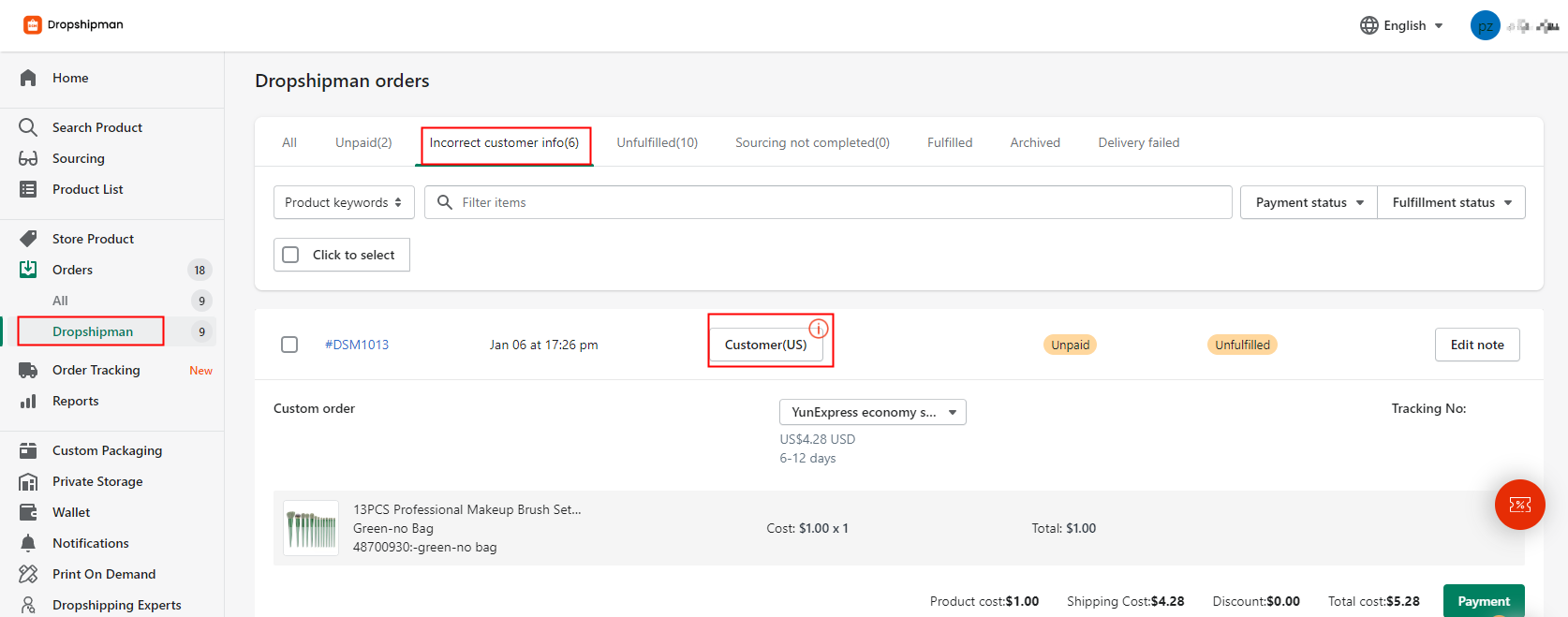Tick the Click to select checkbox

point(290,255)
